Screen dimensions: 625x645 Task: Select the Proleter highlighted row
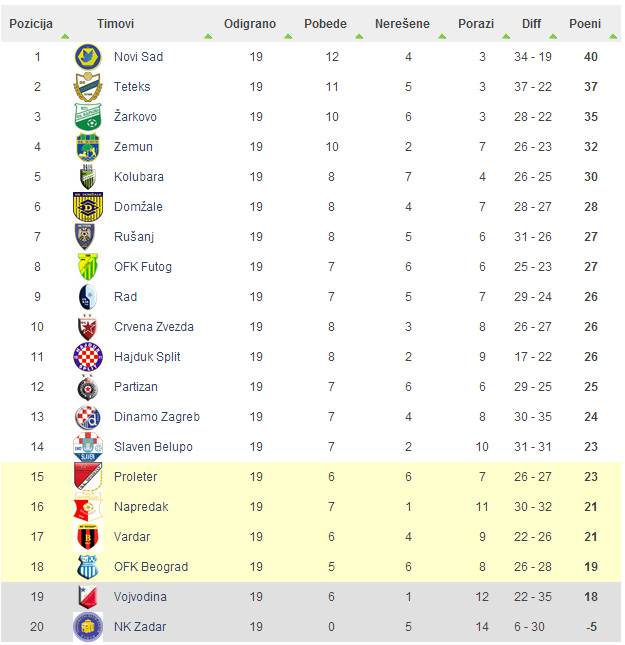[311, 477]
